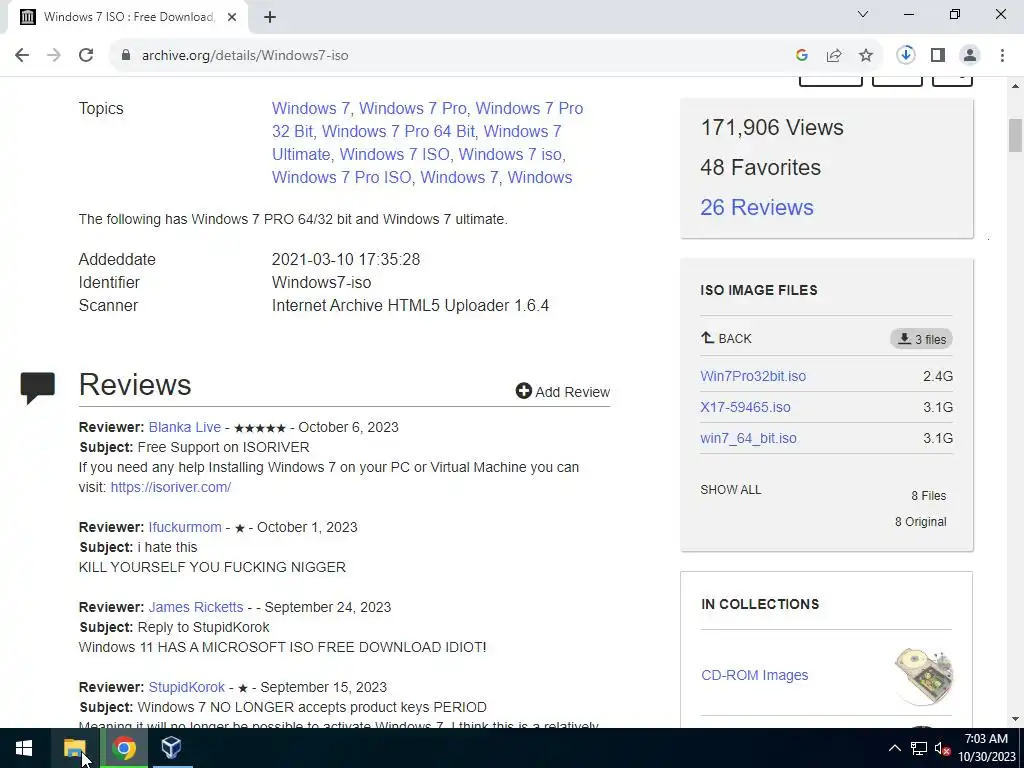Click the 8 Original count text
The image size is (1024, 768).
pos(920,522)
